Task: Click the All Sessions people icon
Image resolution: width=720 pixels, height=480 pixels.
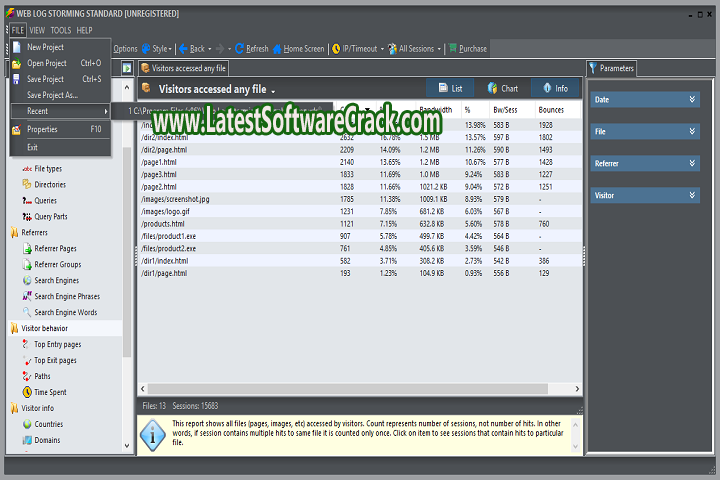Action: 393,49
